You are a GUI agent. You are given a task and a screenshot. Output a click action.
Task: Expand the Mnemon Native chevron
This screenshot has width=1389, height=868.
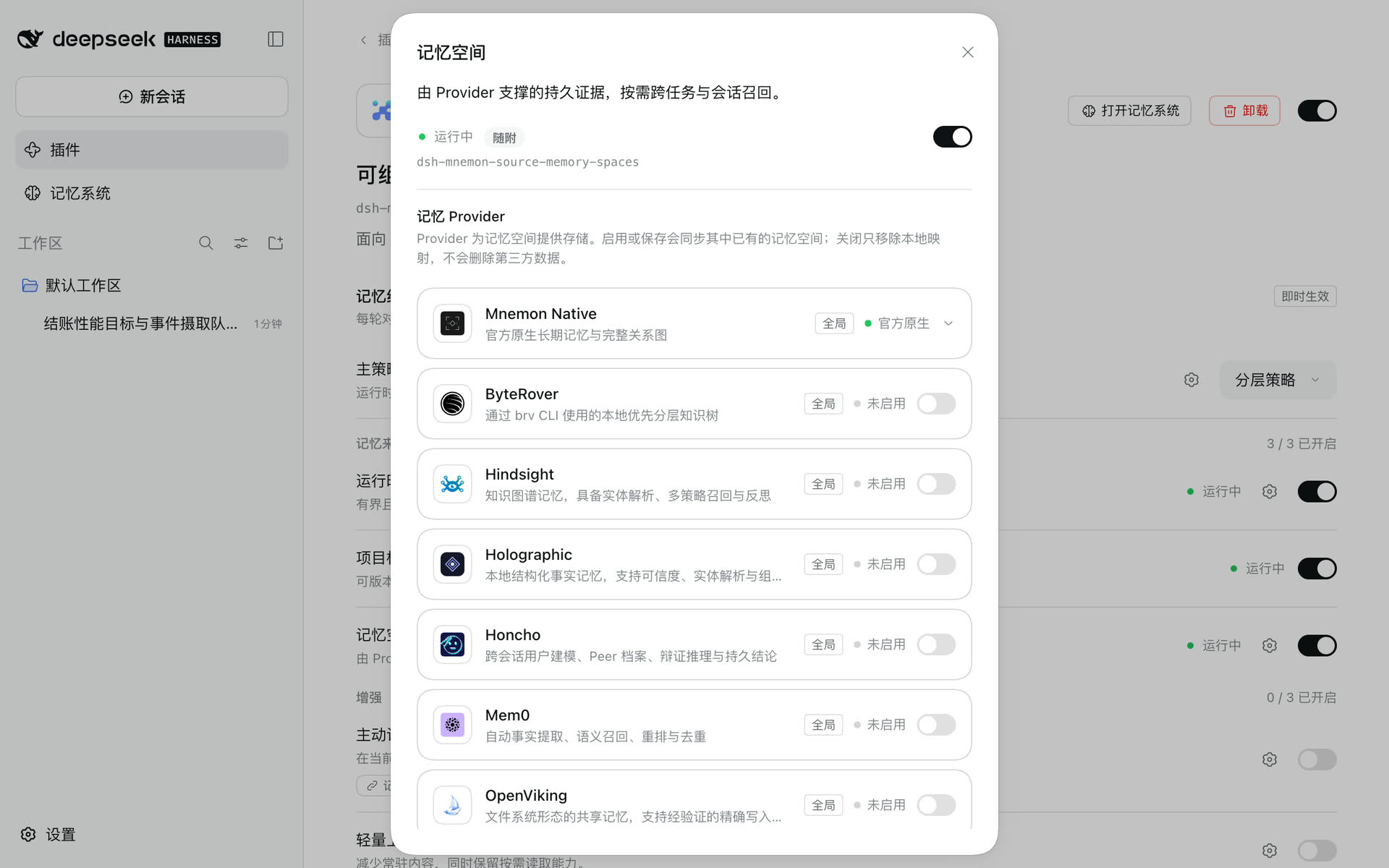coord(948,323)
